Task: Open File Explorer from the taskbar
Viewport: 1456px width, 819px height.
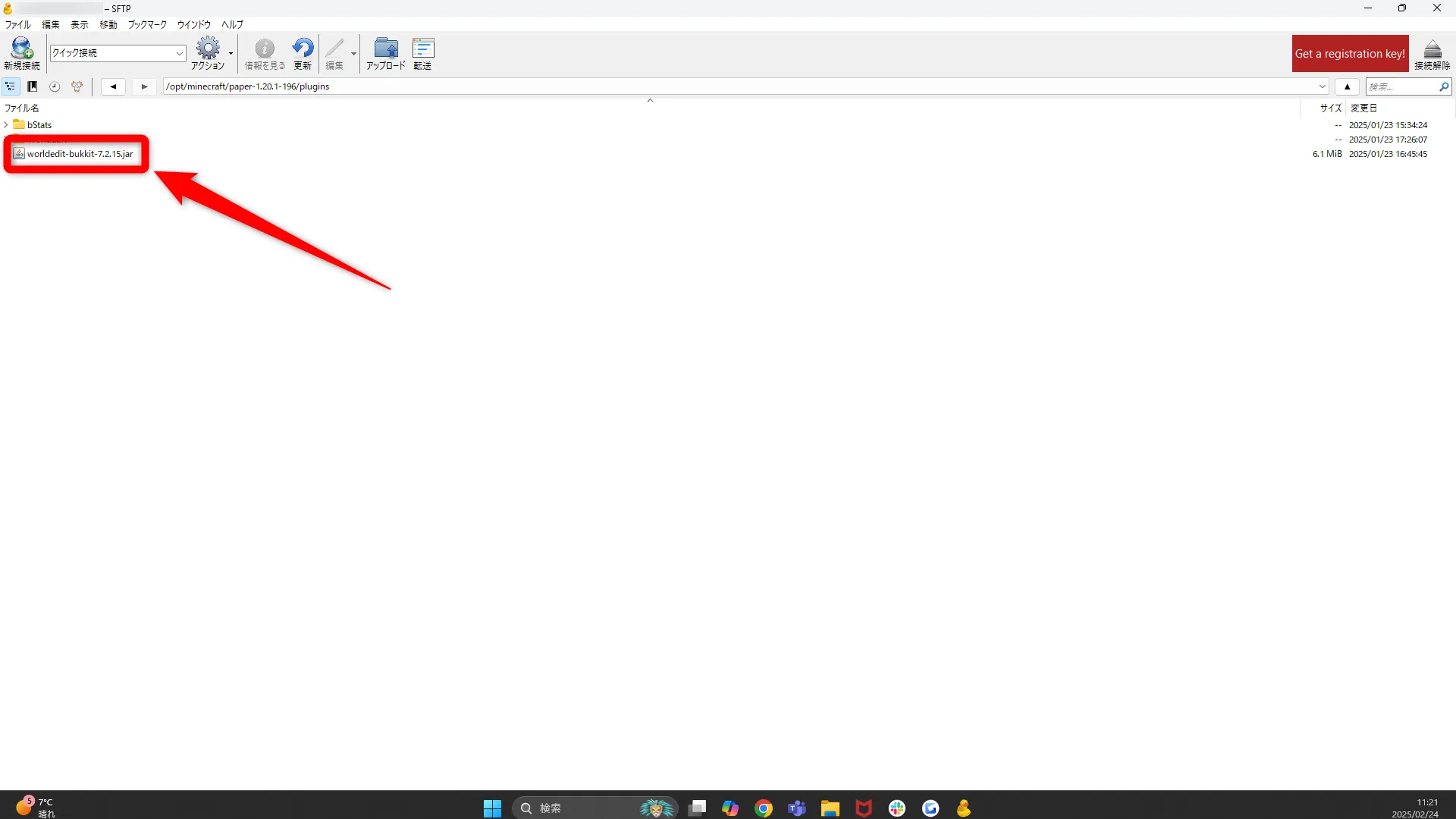Action: 830,808
